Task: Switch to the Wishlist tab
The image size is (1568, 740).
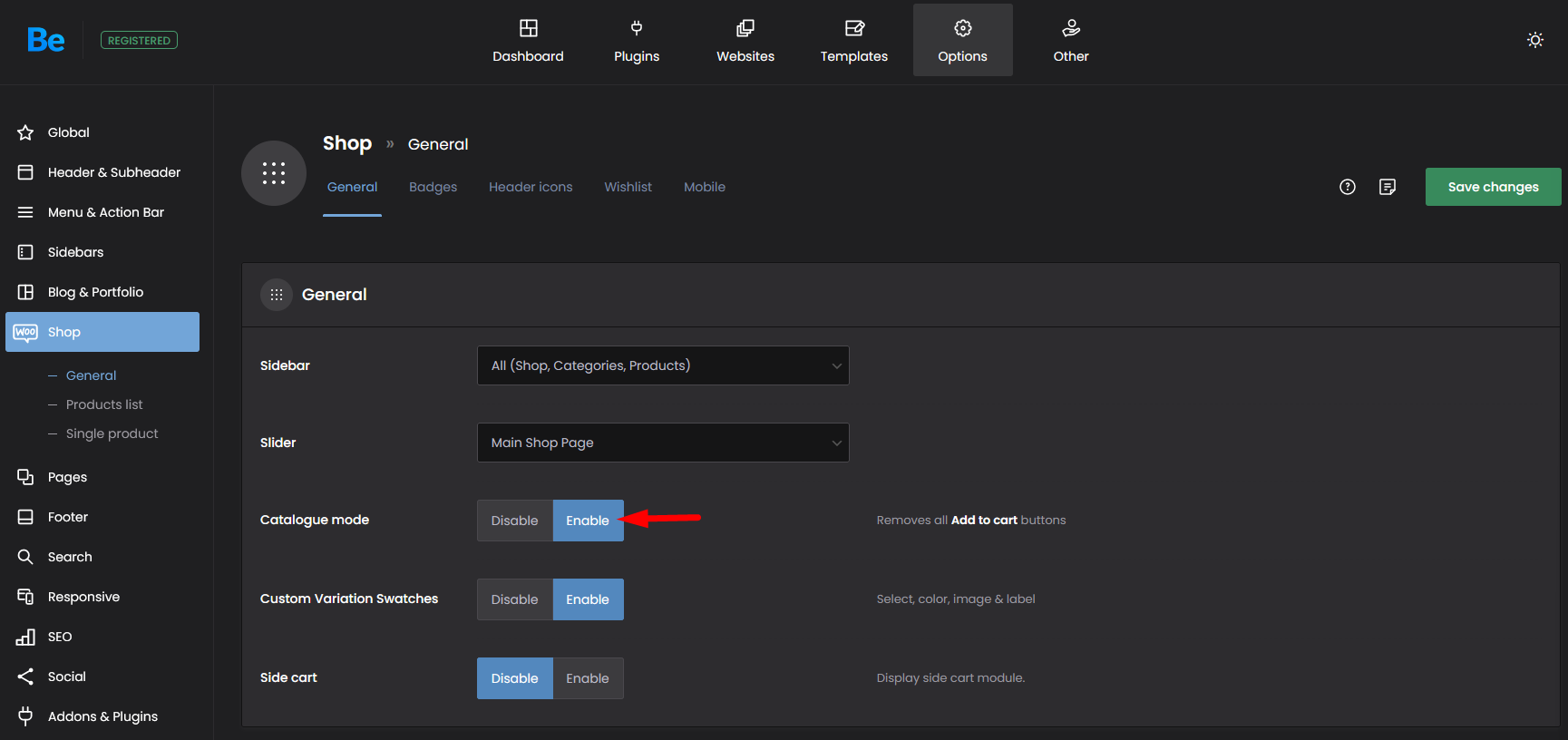Action: (x=628, y=187)
